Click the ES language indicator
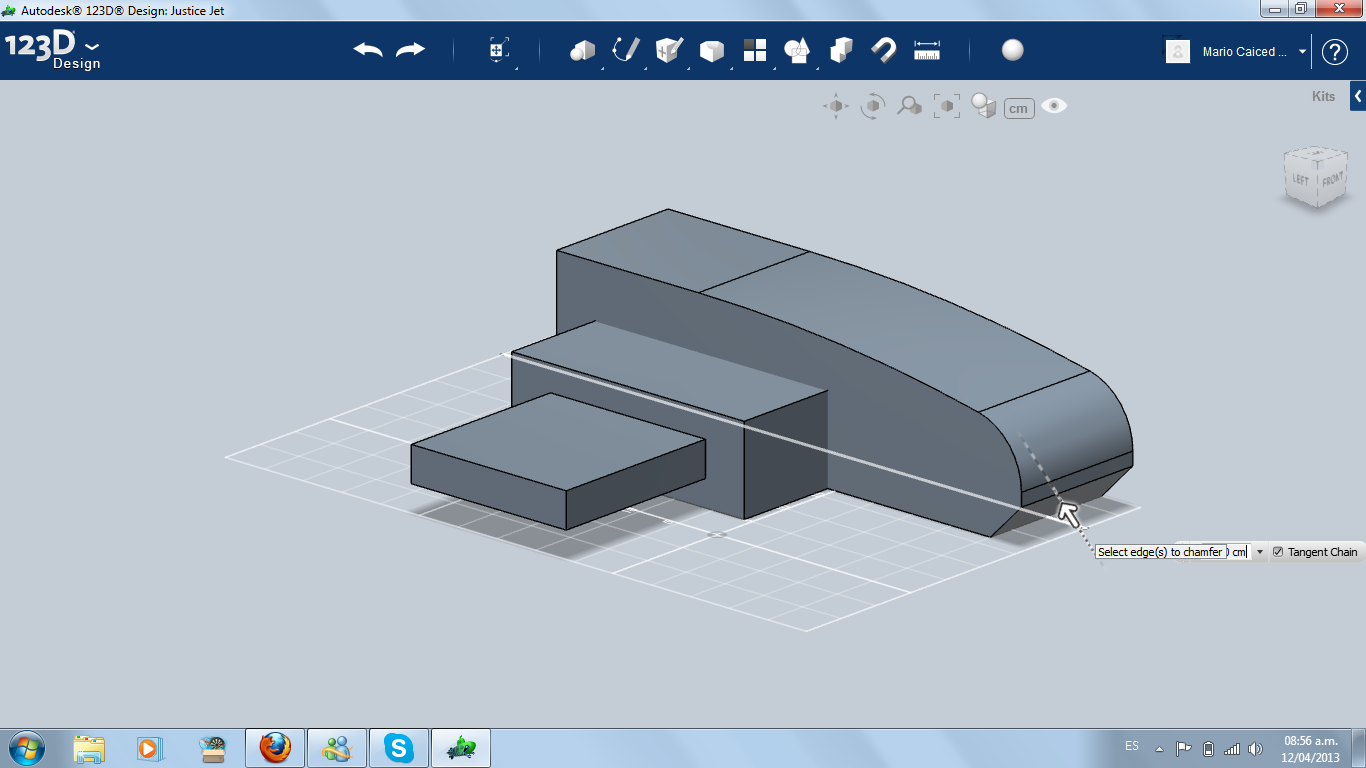This screenshot has width=1366, height=768. pos(1132,746)
